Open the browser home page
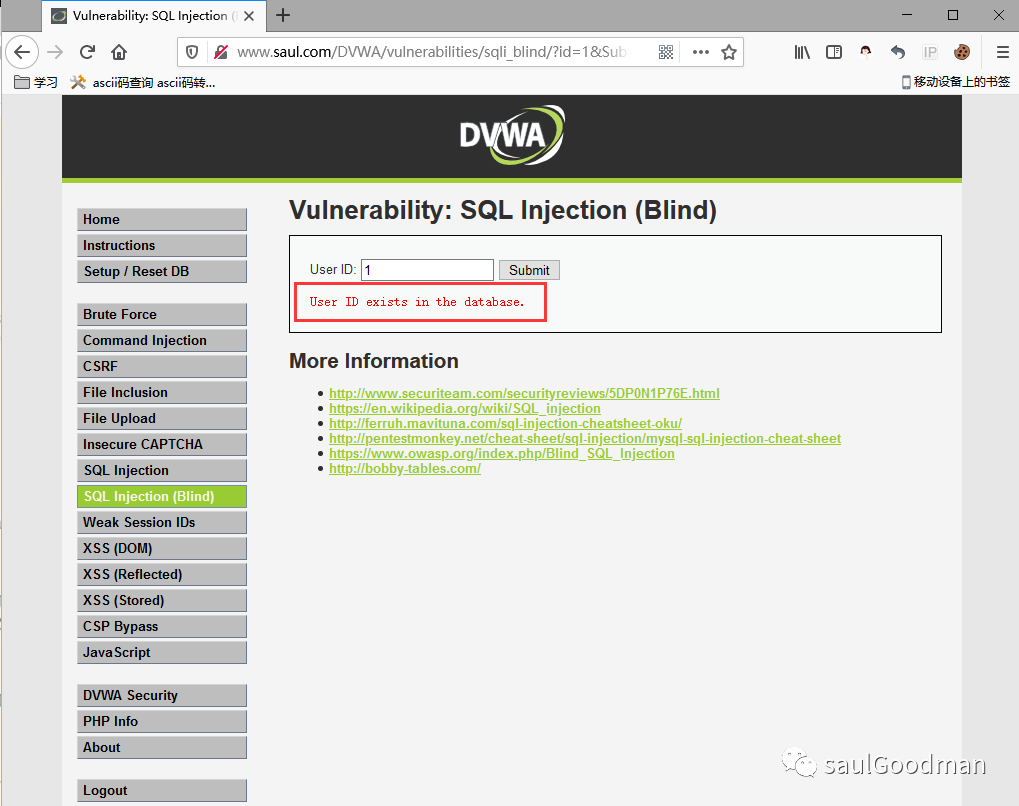Image resolution: width=1019 pixels, height=806 pixels. pyautogui.click(x=119, y=52)
